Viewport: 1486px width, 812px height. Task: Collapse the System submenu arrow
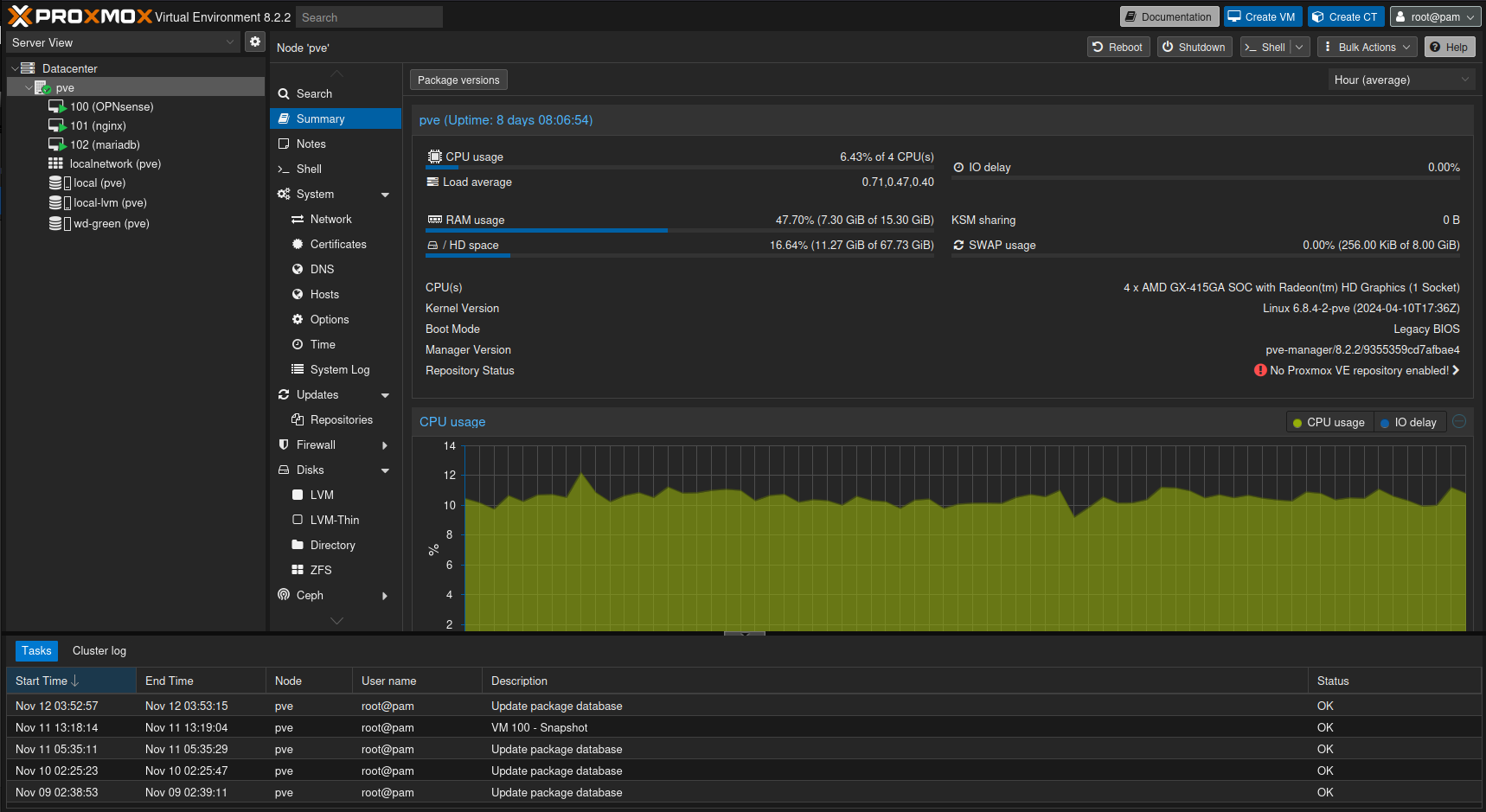[385, 195]
